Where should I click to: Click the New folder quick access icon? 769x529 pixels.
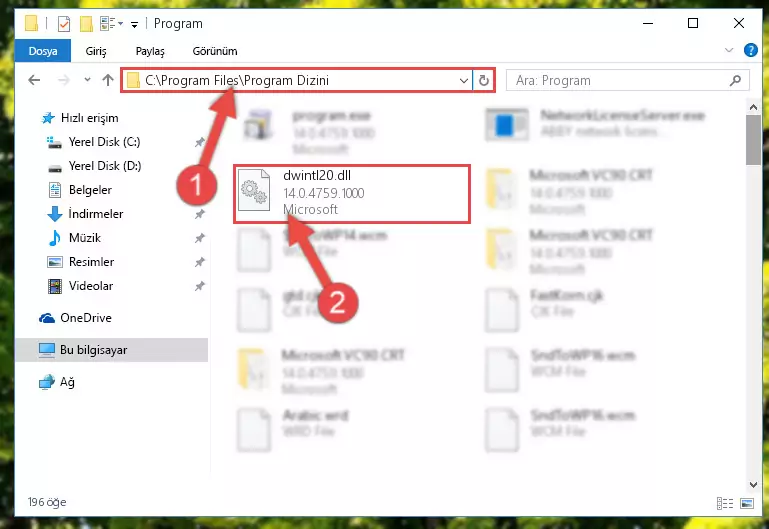(86, 24)
